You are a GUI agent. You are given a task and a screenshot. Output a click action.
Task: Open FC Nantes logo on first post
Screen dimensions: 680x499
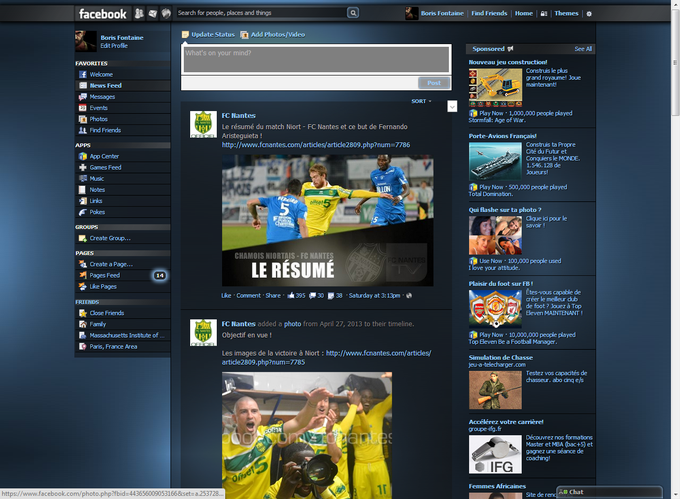203,124
